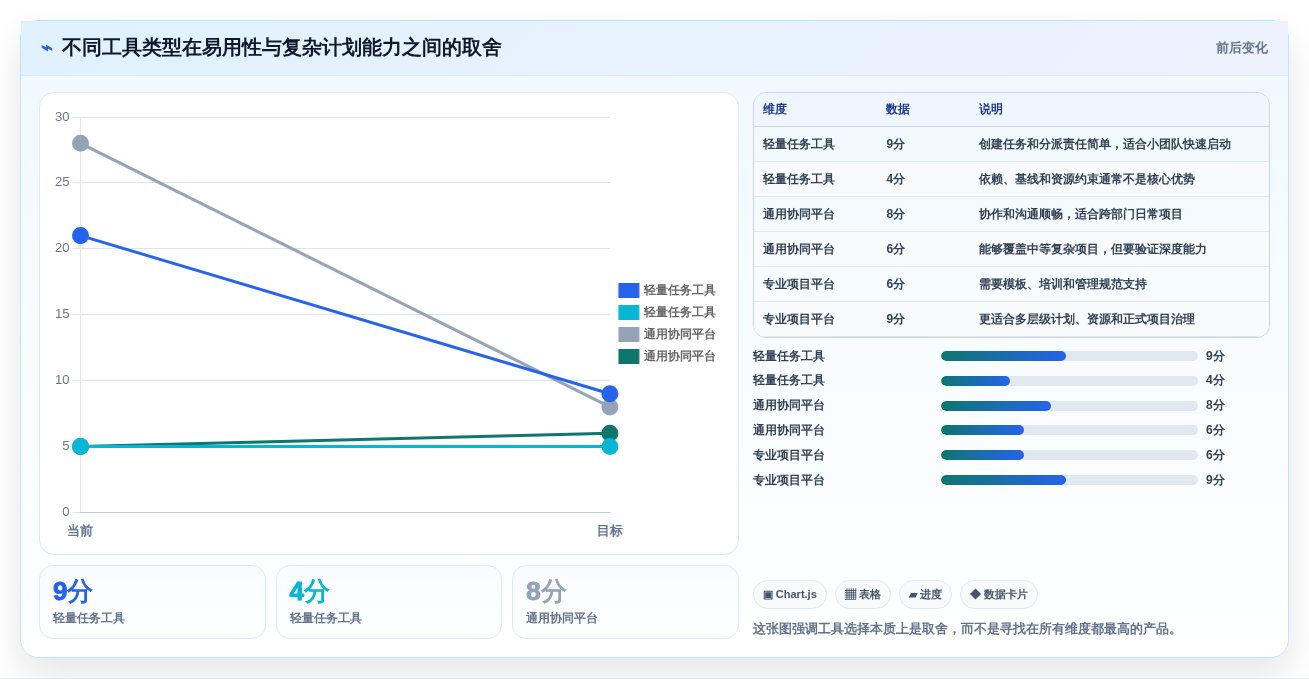Open the blue 9分 轻量任务工具 stat card

click(152, 602)
